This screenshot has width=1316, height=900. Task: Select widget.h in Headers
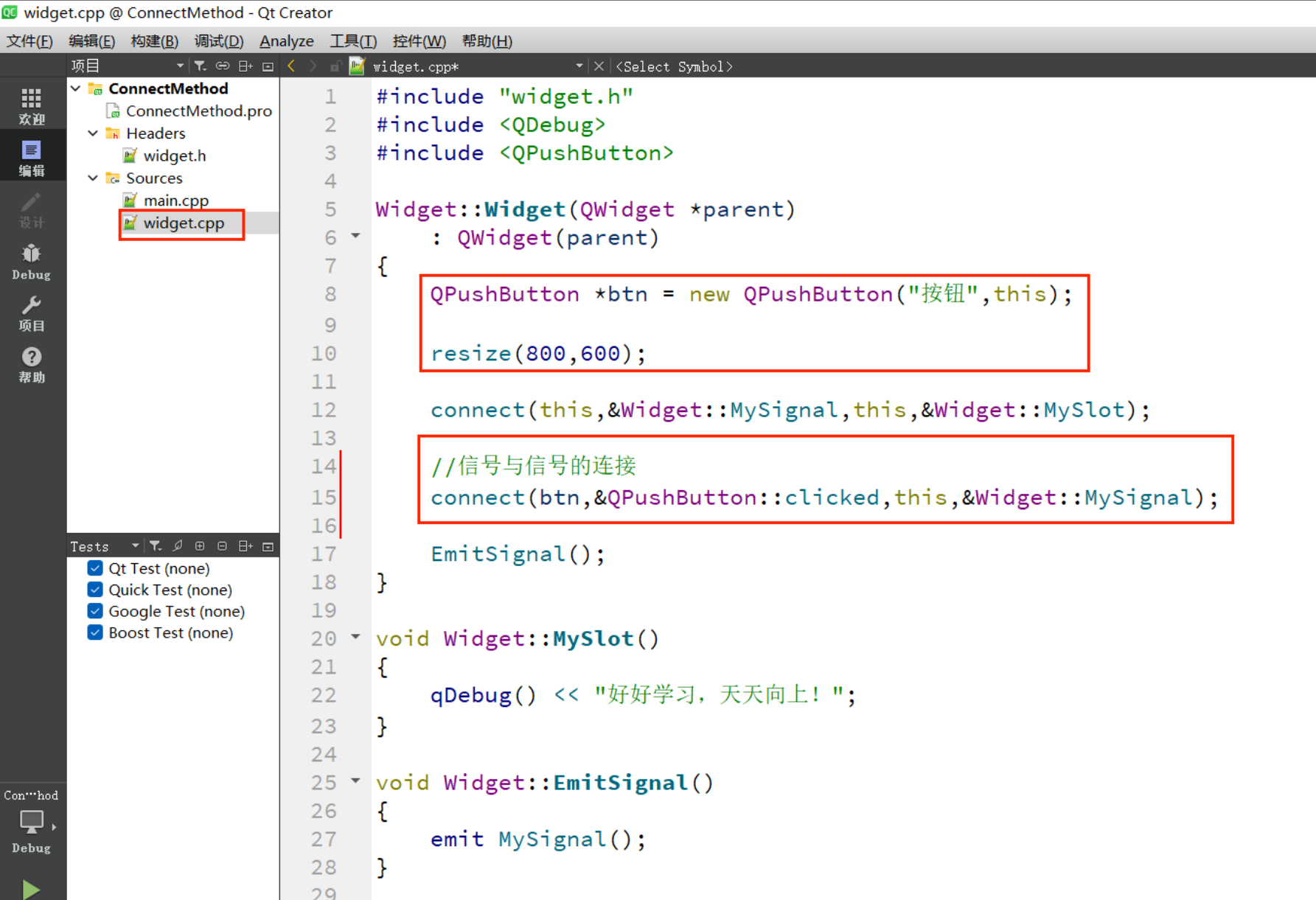[x=174, y=156]
